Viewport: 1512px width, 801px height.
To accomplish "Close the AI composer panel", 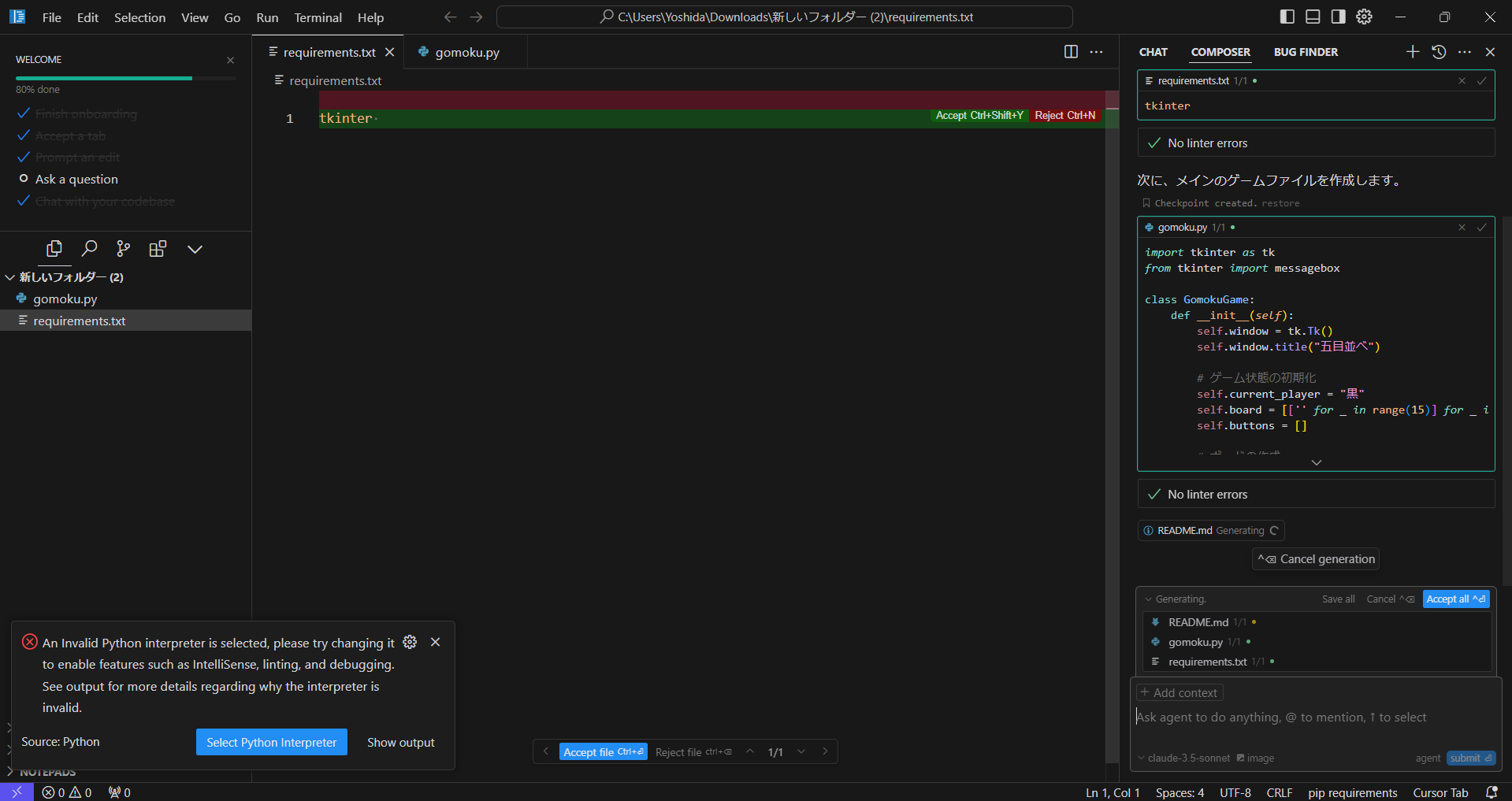I will point(1490,52).
